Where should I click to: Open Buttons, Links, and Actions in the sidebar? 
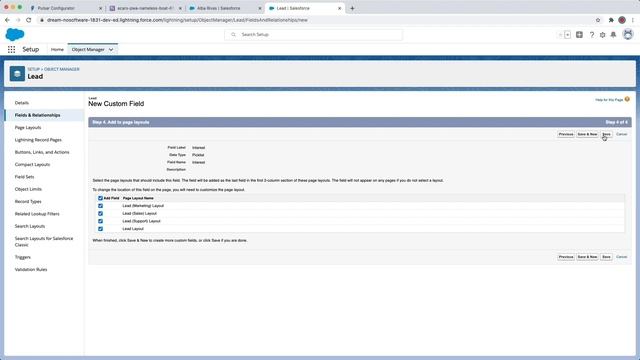42,152
